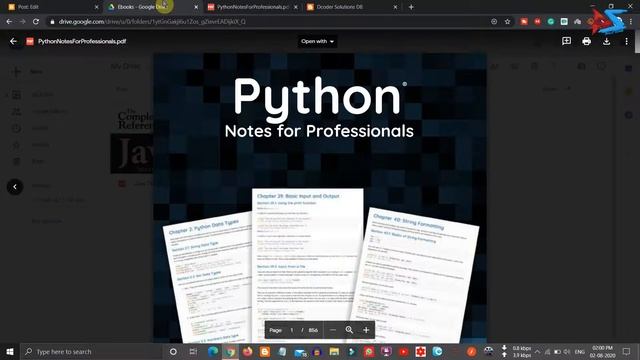Open the 'Open with' dropdown
The image size is (640, 360).
(317, 41)
